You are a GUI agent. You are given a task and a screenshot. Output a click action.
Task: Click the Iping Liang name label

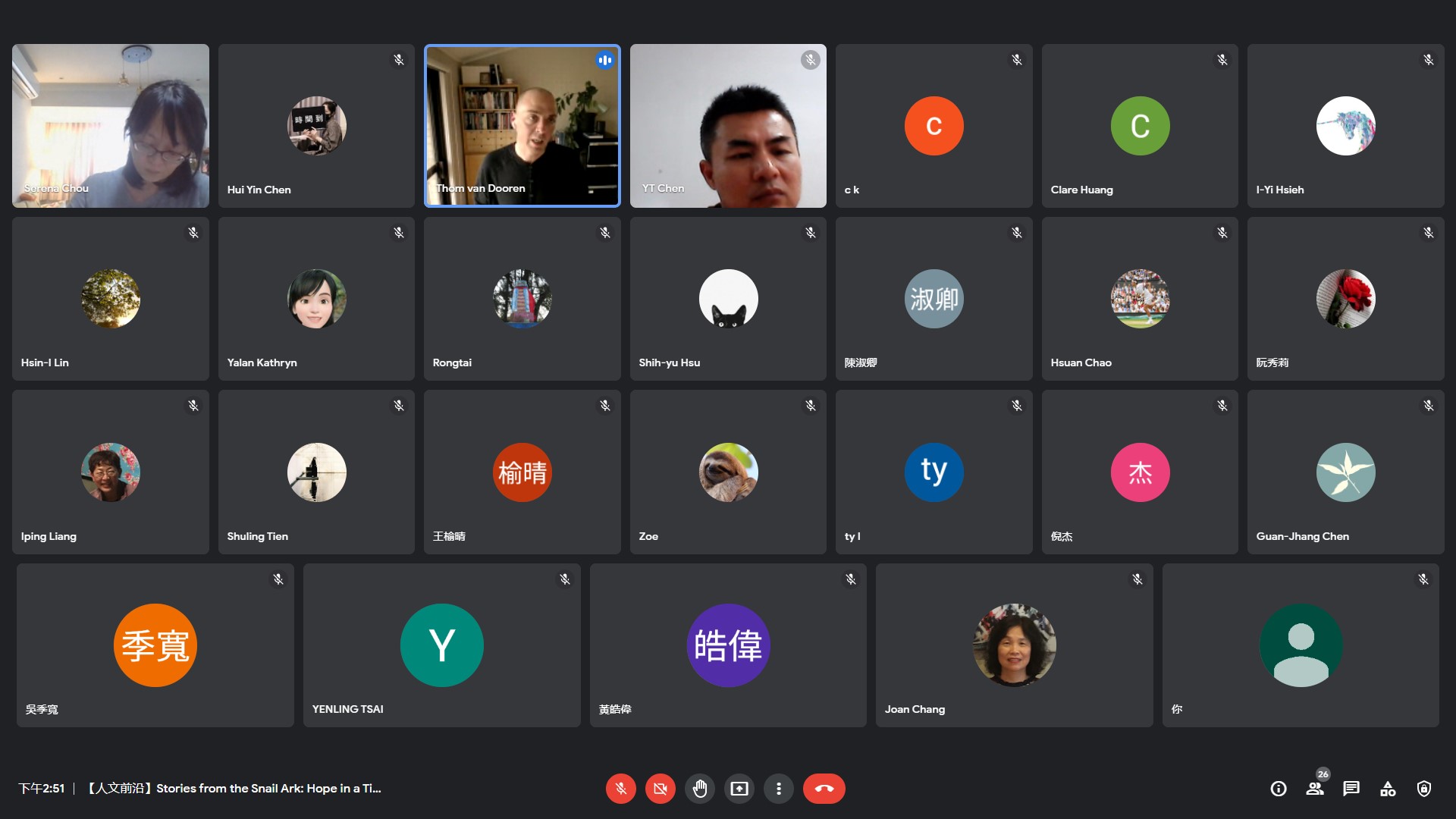(49, 536)
